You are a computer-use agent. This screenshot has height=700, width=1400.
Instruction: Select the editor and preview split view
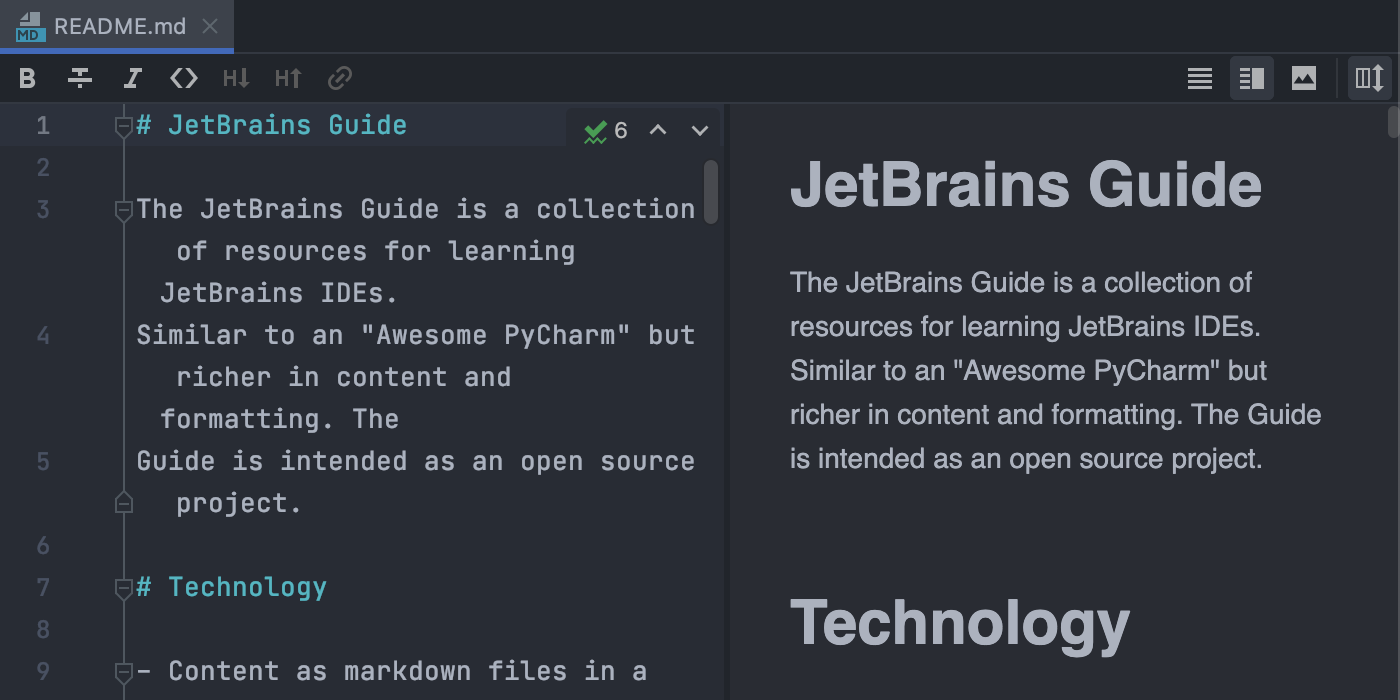coord(1252,78)
